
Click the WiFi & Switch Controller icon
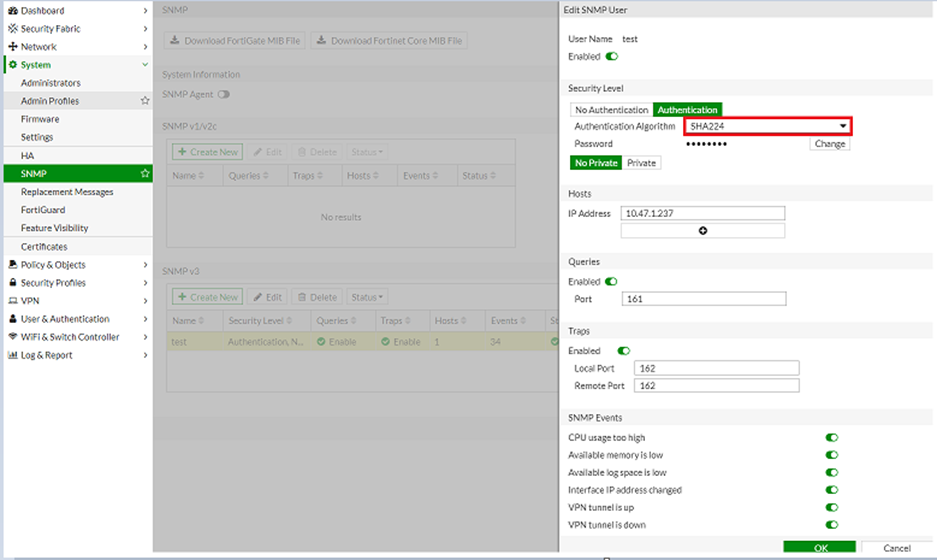13,337
